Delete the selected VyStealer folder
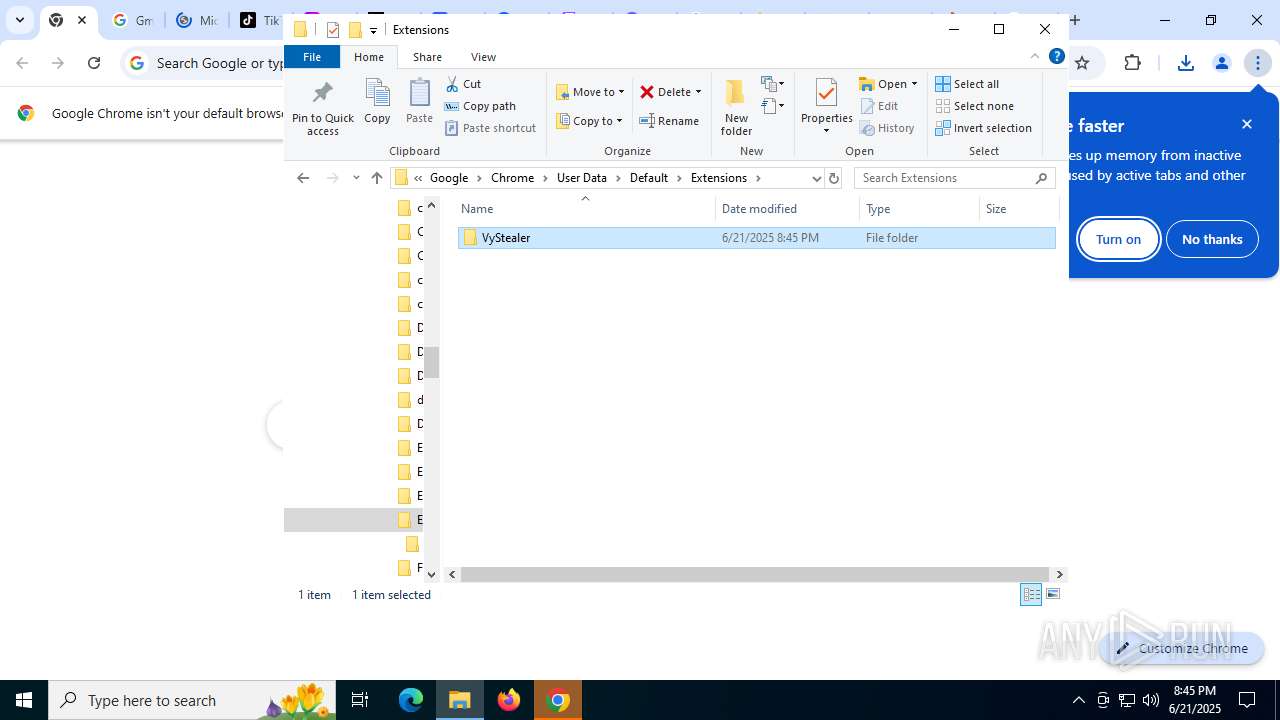 (665, 92)
